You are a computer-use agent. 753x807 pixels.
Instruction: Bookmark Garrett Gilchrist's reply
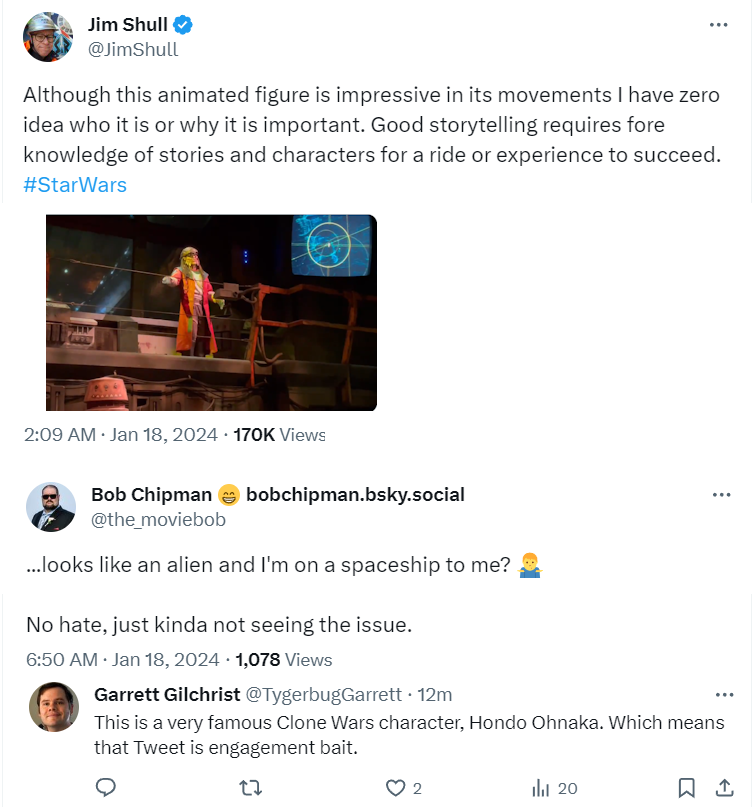pos(686,787)
